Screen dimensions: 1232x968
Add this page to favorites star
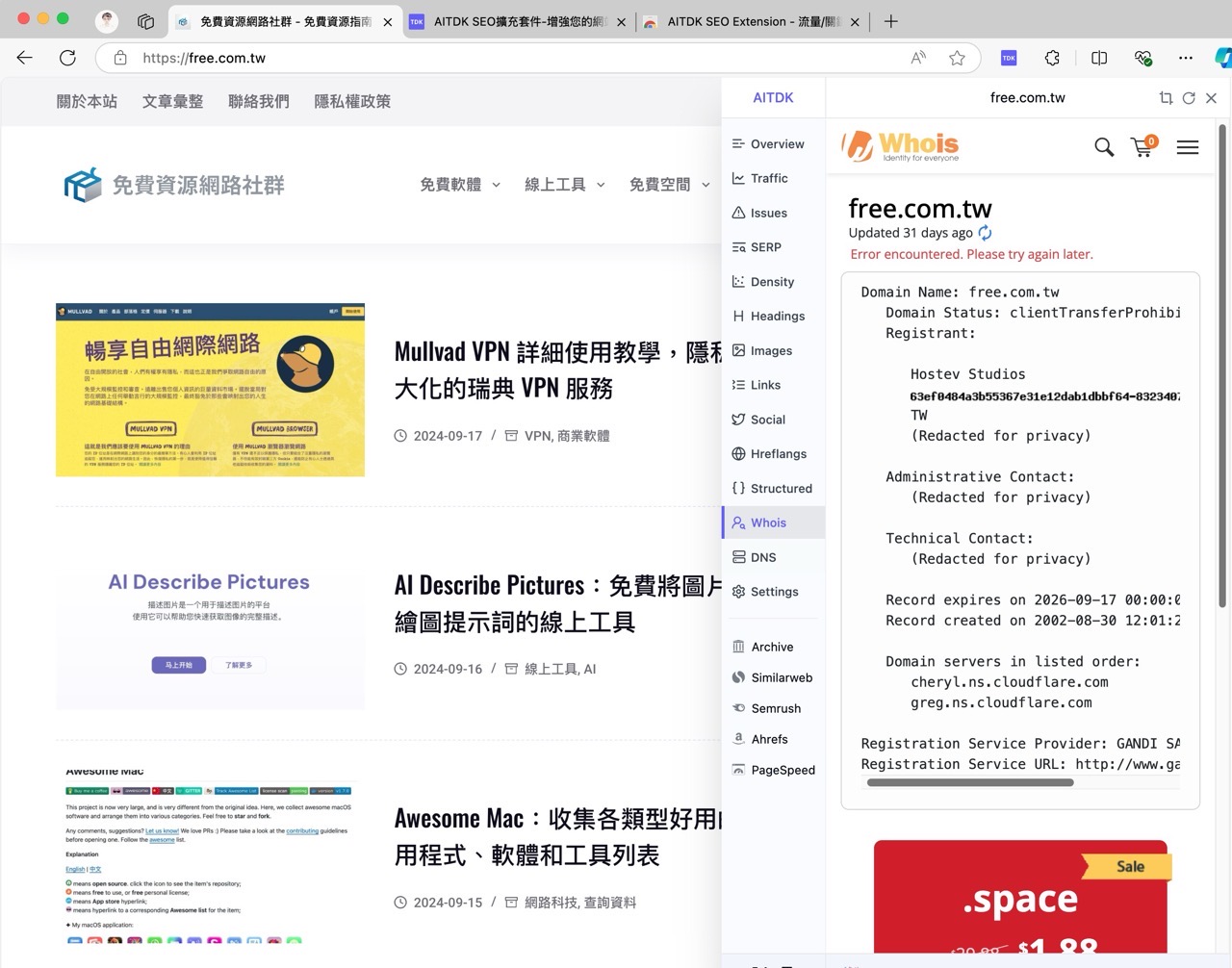tap(957, 58)
